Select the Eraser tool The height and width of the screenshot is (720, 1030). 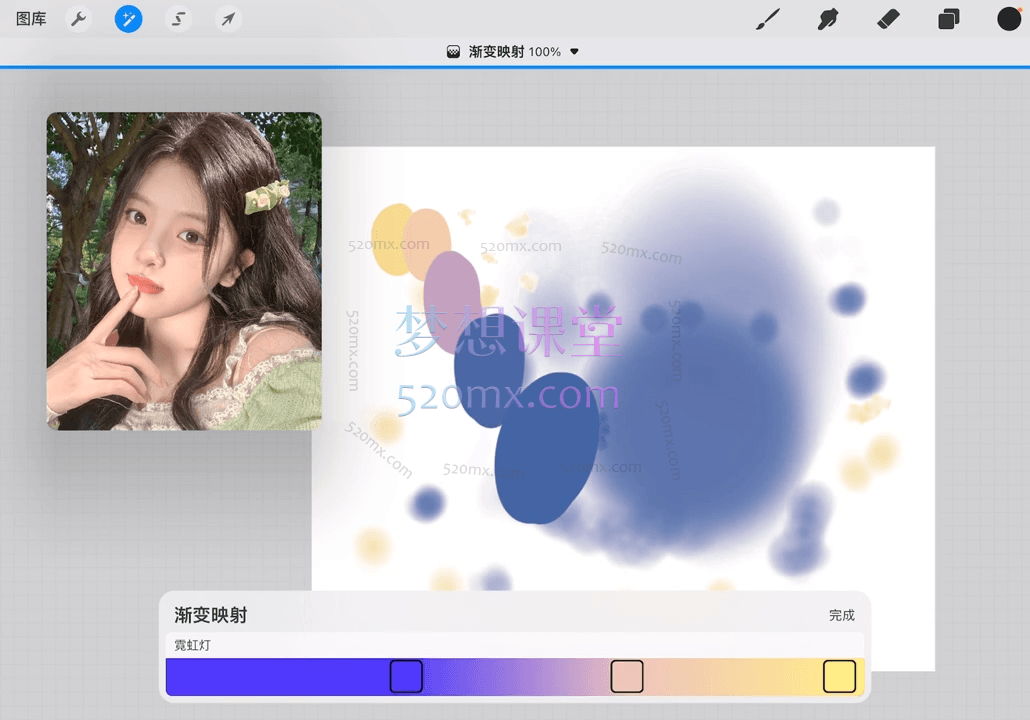[888, 18]
